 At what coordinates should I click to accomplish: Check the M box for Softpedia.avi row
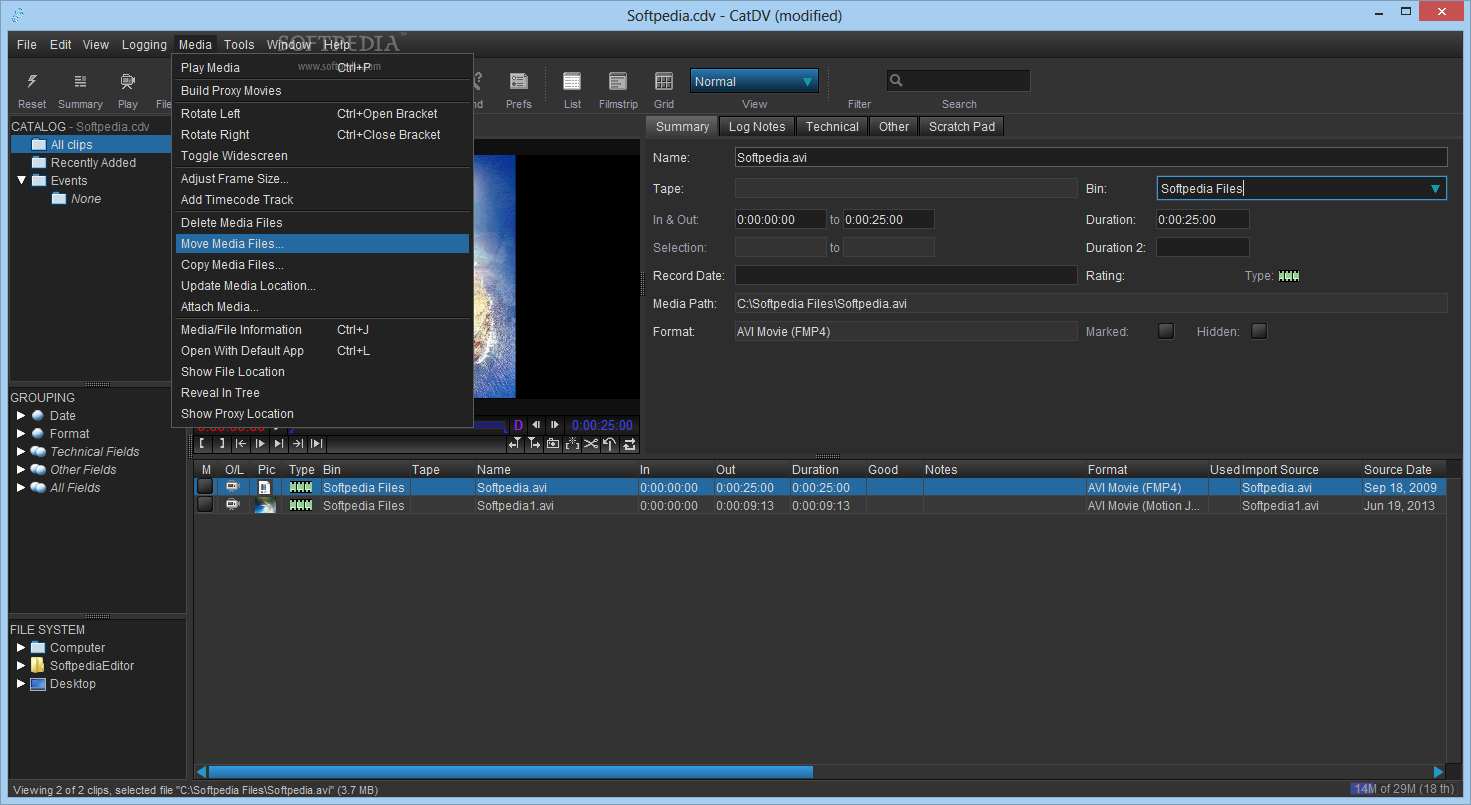(205, 487)
